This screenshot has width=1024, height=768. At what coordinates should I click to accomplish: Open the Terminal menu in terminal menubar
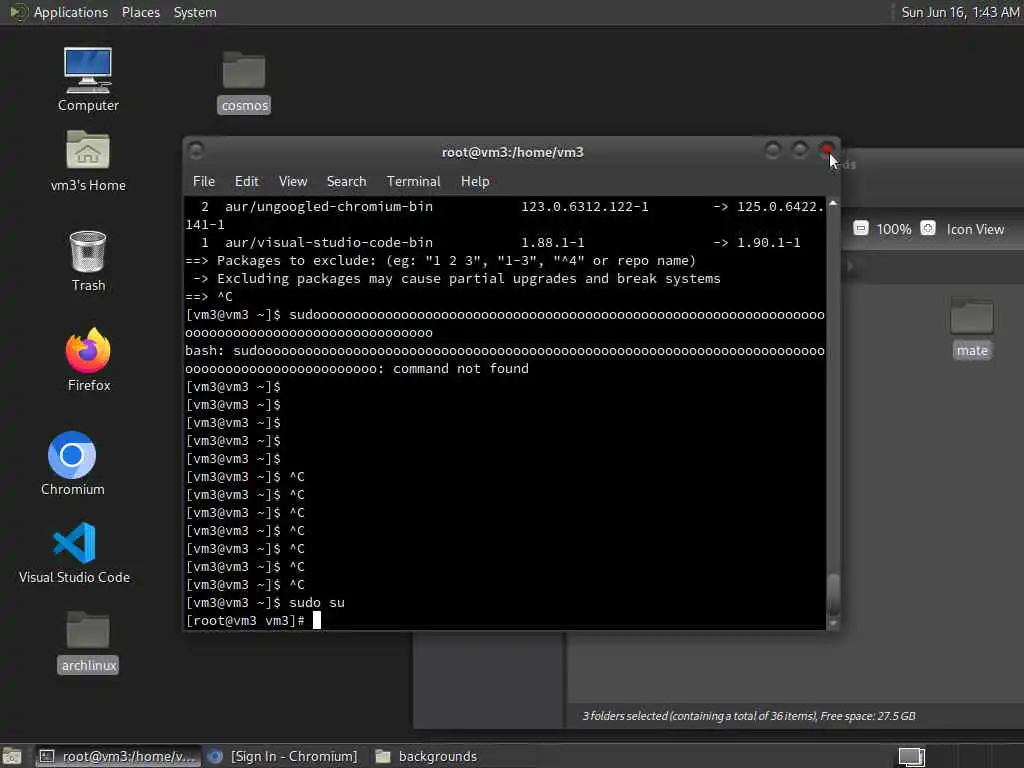click(x=413, y=182)
